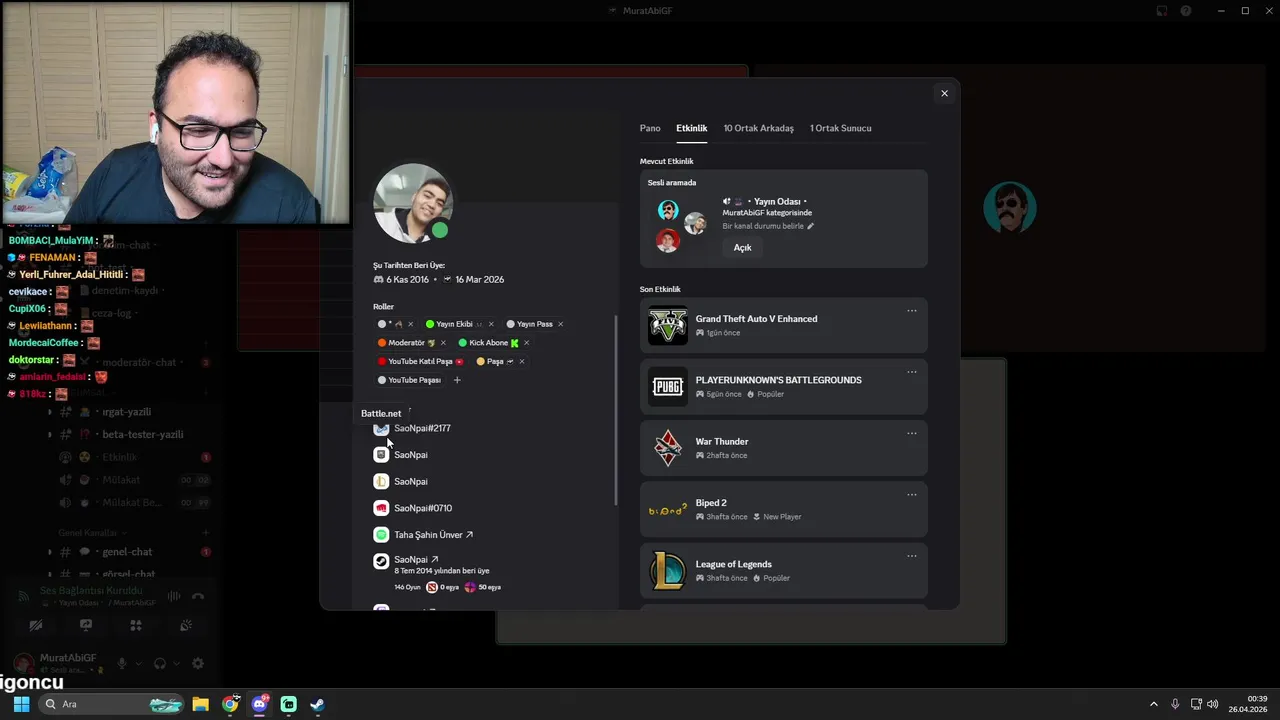Open Discord user settings gear
This screenshot has height=720, width=1280.
[198, 663]
